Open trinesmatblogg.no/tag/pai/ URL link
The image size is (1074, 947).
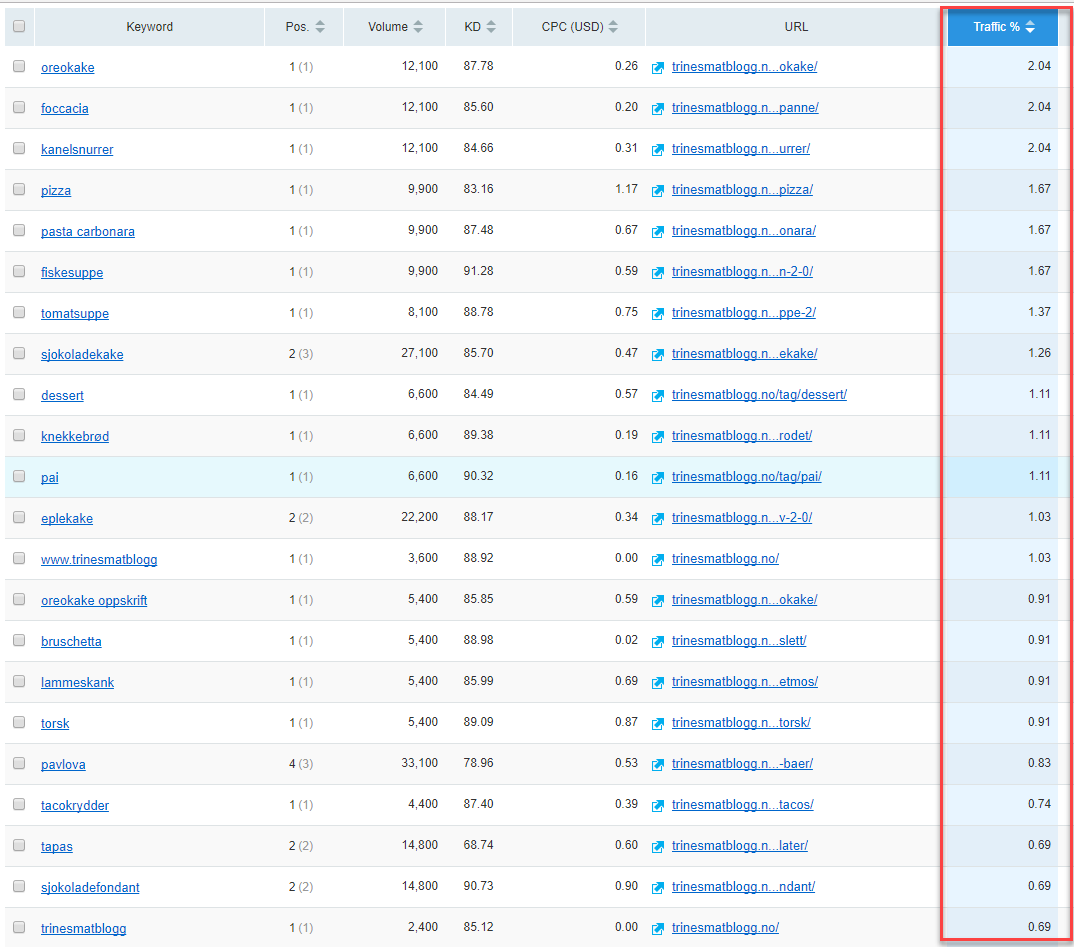(747, 477)
